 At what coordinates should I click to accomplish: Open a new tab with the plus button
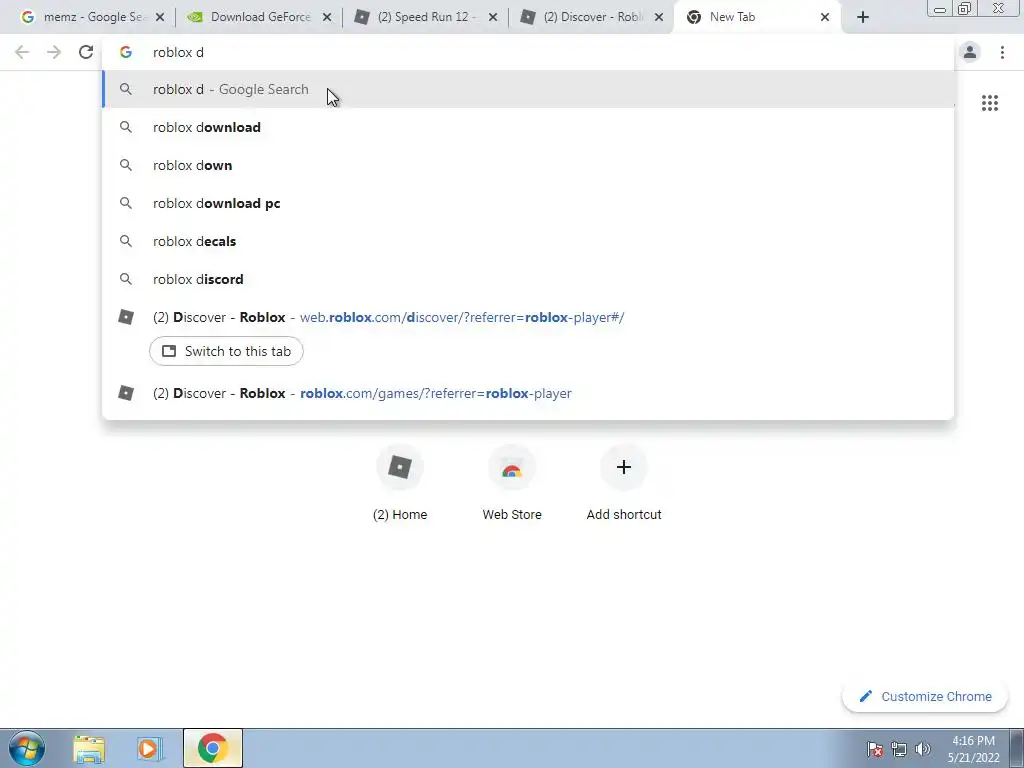tap(863, 18)
